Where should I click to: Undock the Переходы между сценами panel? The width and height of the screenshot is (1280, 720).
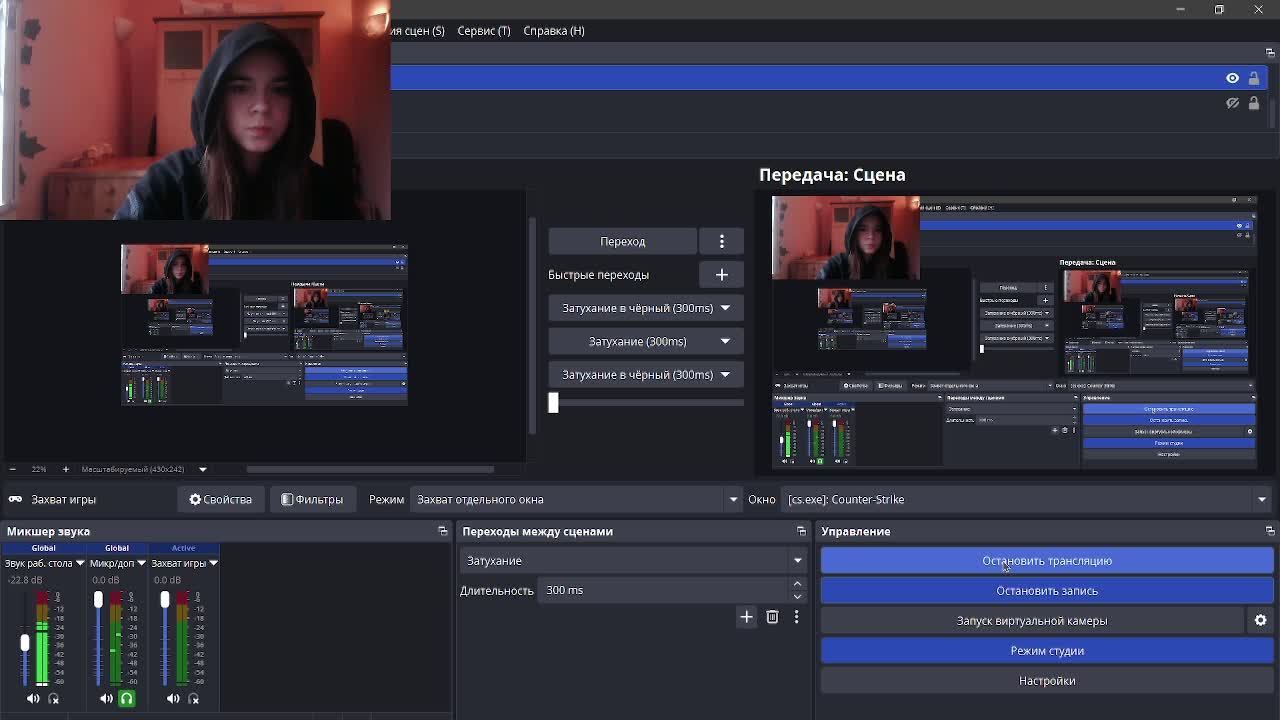tap(801, 531)
